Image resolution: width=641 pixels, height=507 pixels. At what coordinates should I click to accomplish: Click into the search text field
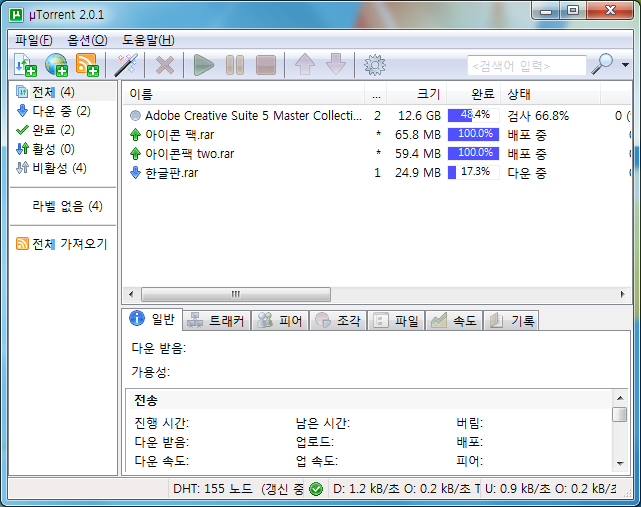[x=527, y=65]
